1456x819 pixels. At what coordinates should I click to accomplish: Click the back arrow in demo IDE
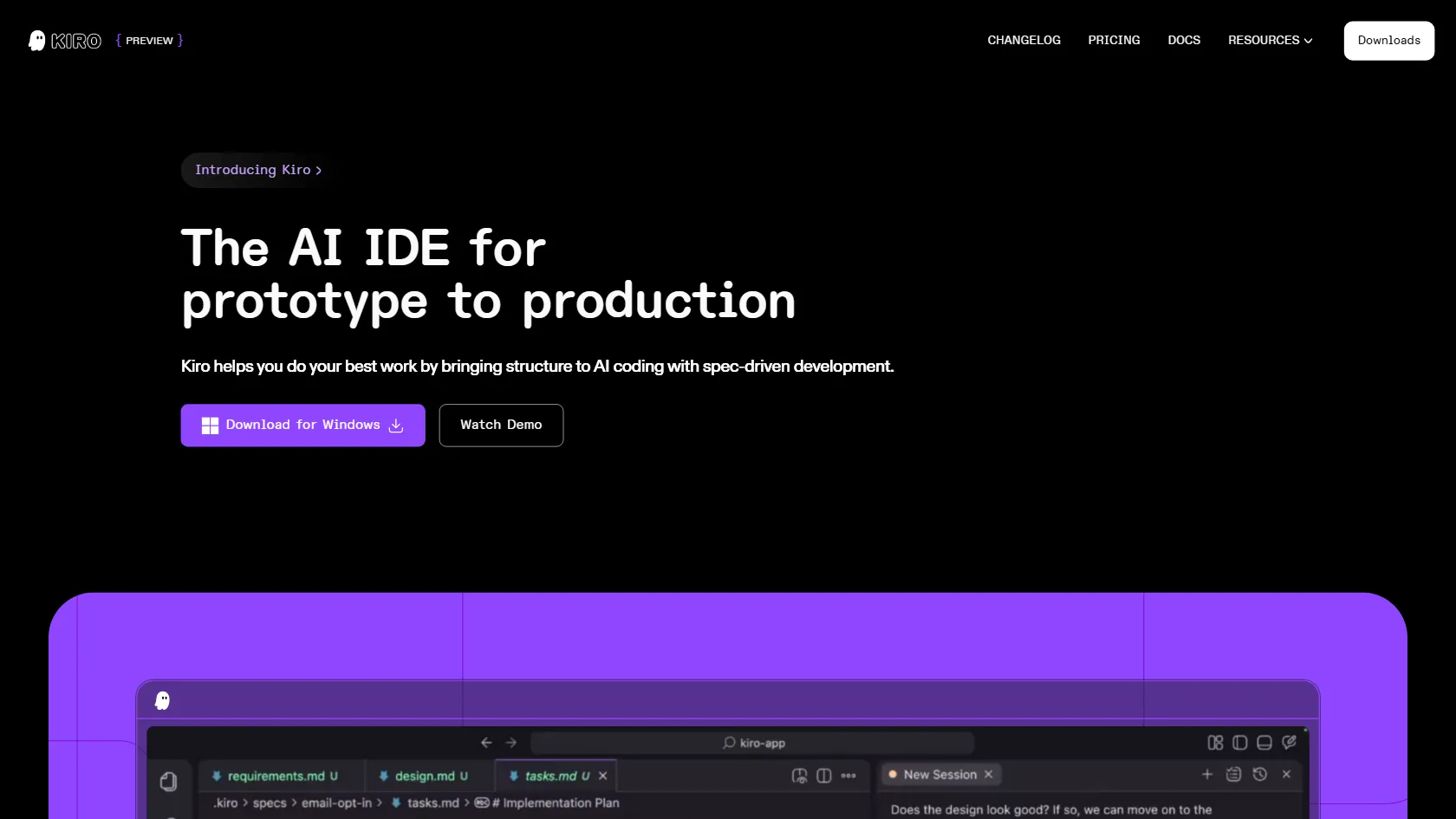(486, 743)
